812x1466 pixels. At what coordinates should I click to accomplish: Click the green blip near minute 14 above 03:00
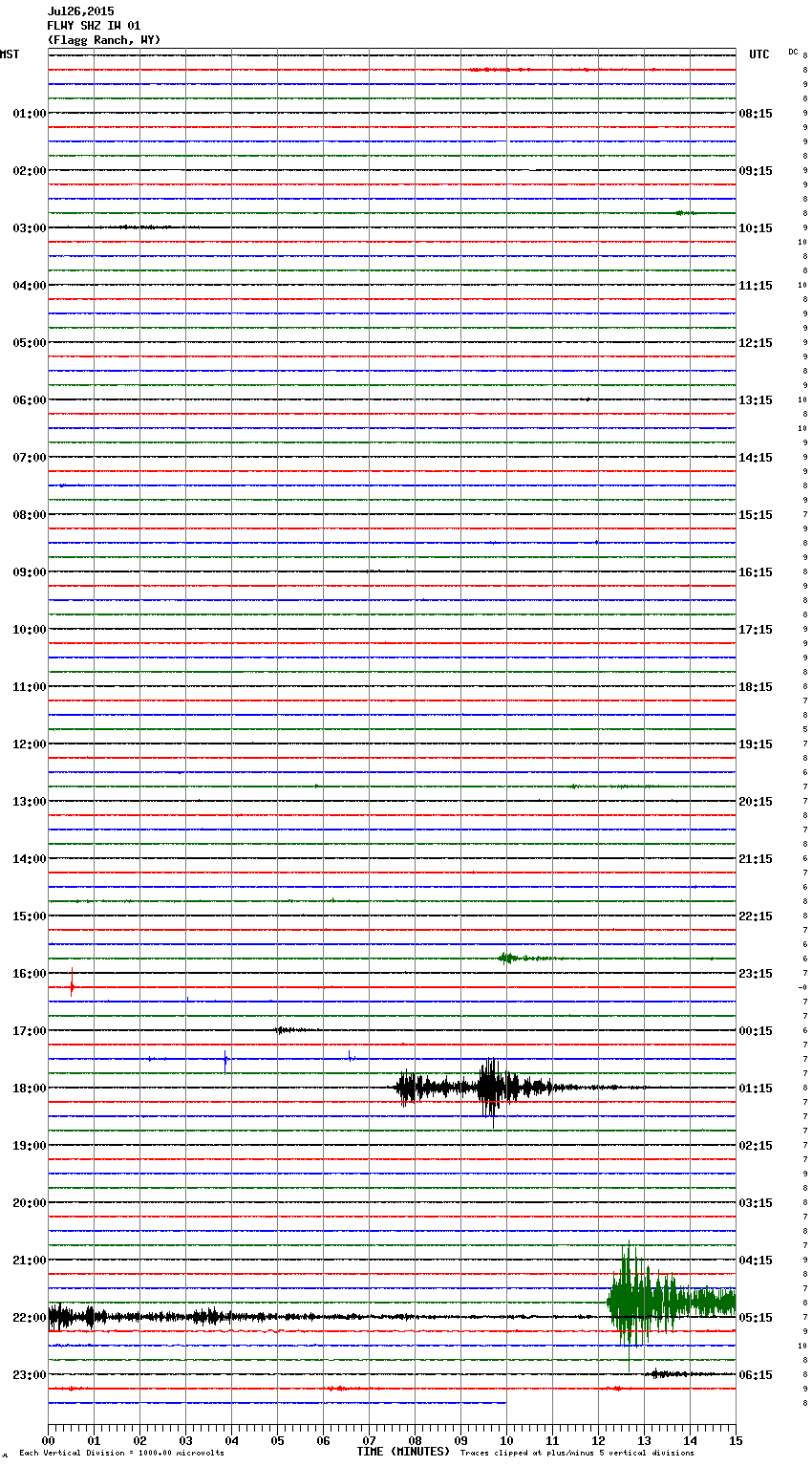click(x=684, y=213)
